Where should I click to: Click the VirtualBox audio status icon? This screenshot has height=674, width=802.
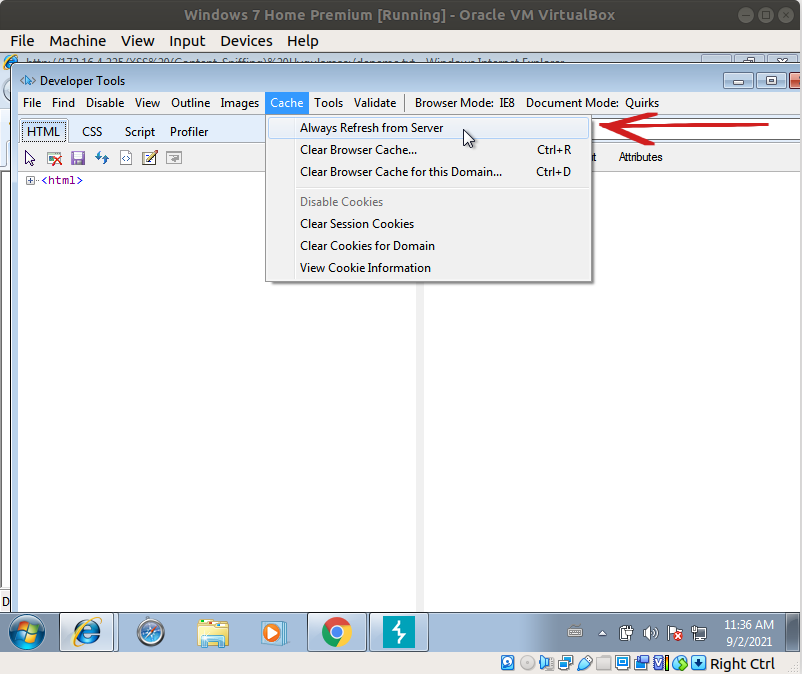[546, 663]
